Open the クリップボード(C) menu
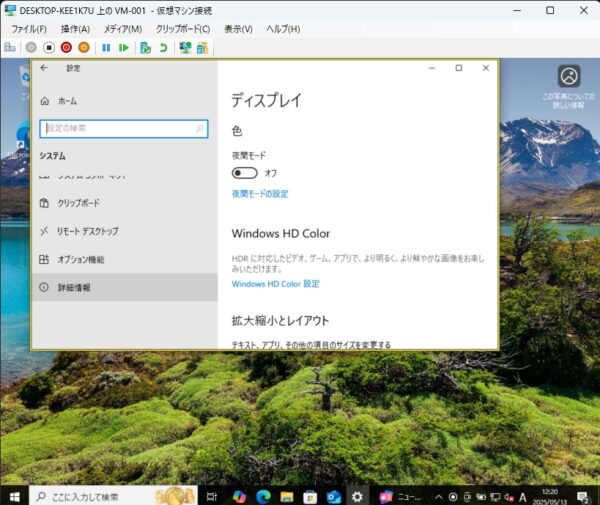Screen dimensions: 600x505 pyautogui.click(x=183, y=29)
